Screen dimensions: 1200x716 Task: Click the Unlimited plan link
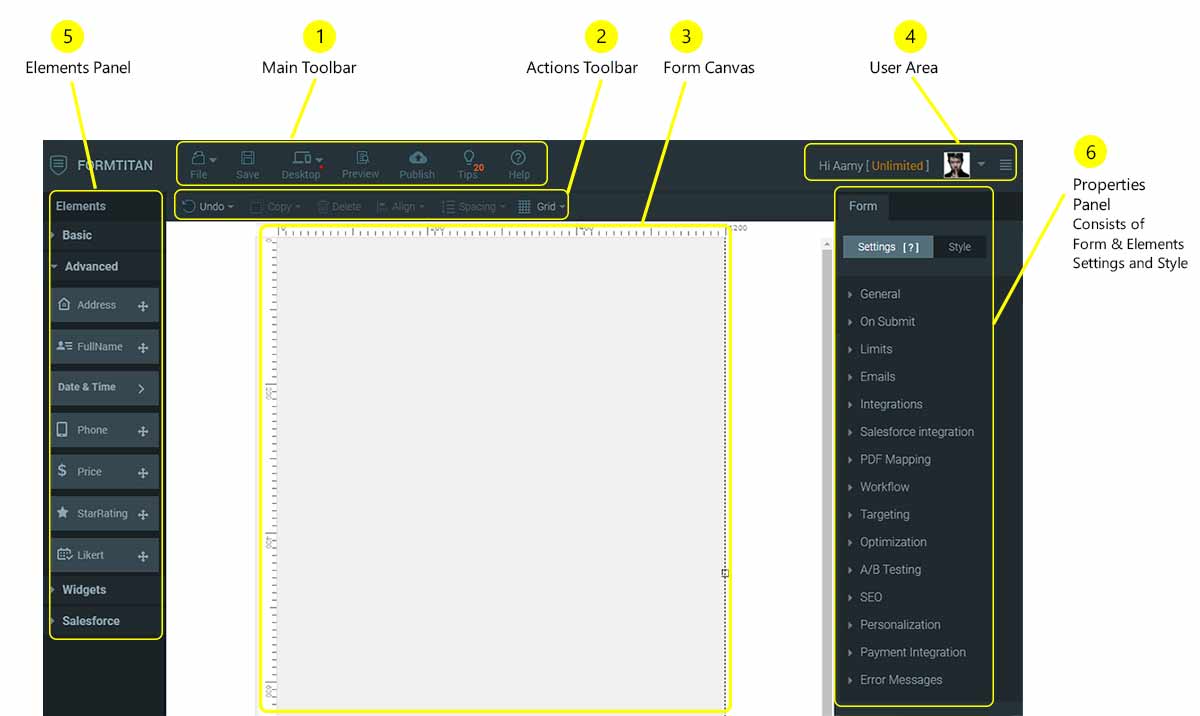pyautogui.click(x=898, y=166)
